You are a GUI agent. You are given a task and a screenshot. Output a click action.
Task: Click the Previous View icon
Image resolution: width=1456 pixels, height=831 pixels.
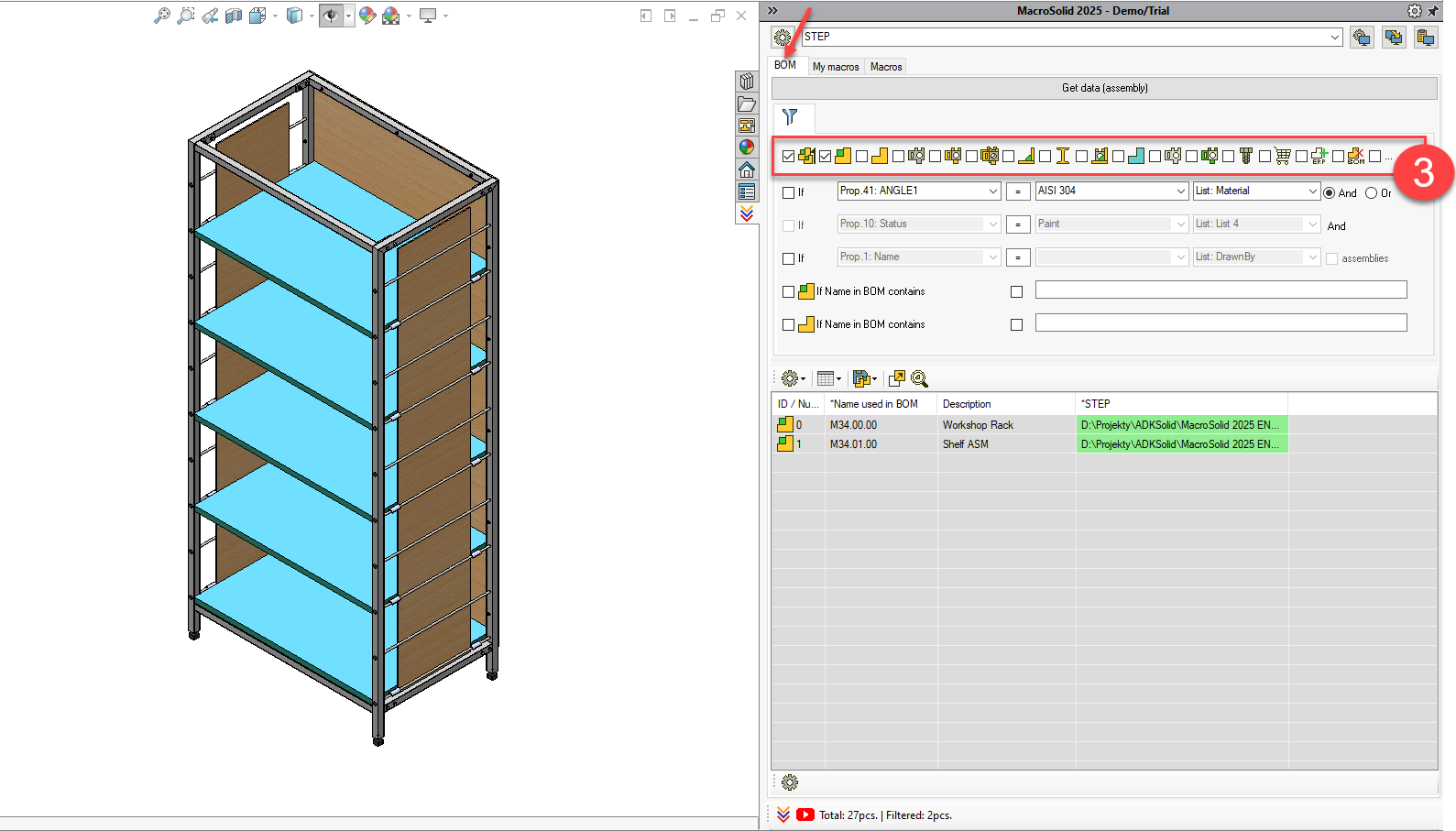210,16
